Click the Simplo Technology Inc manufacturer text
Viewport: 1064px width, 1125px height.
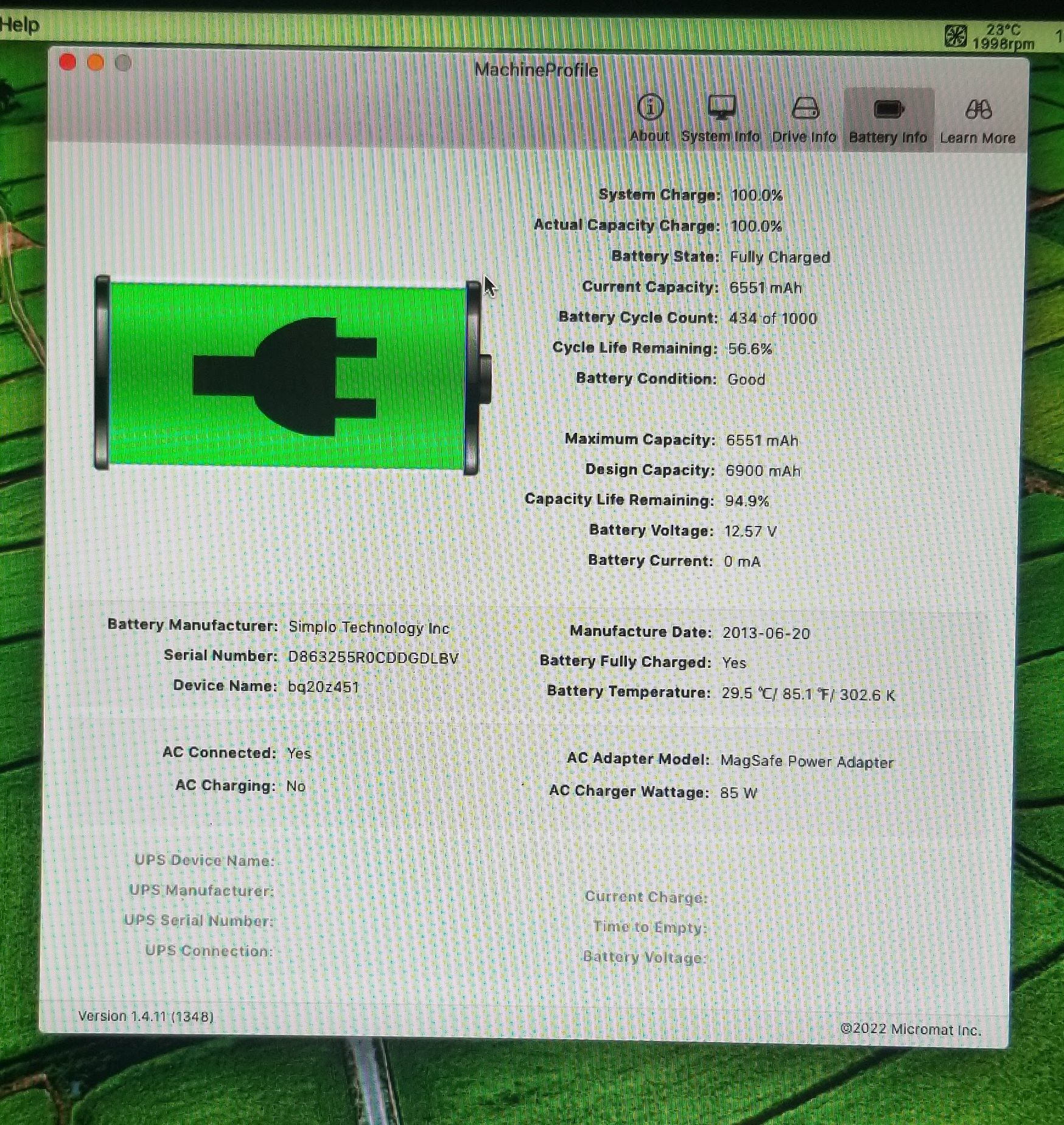click(x=369, y=627)
